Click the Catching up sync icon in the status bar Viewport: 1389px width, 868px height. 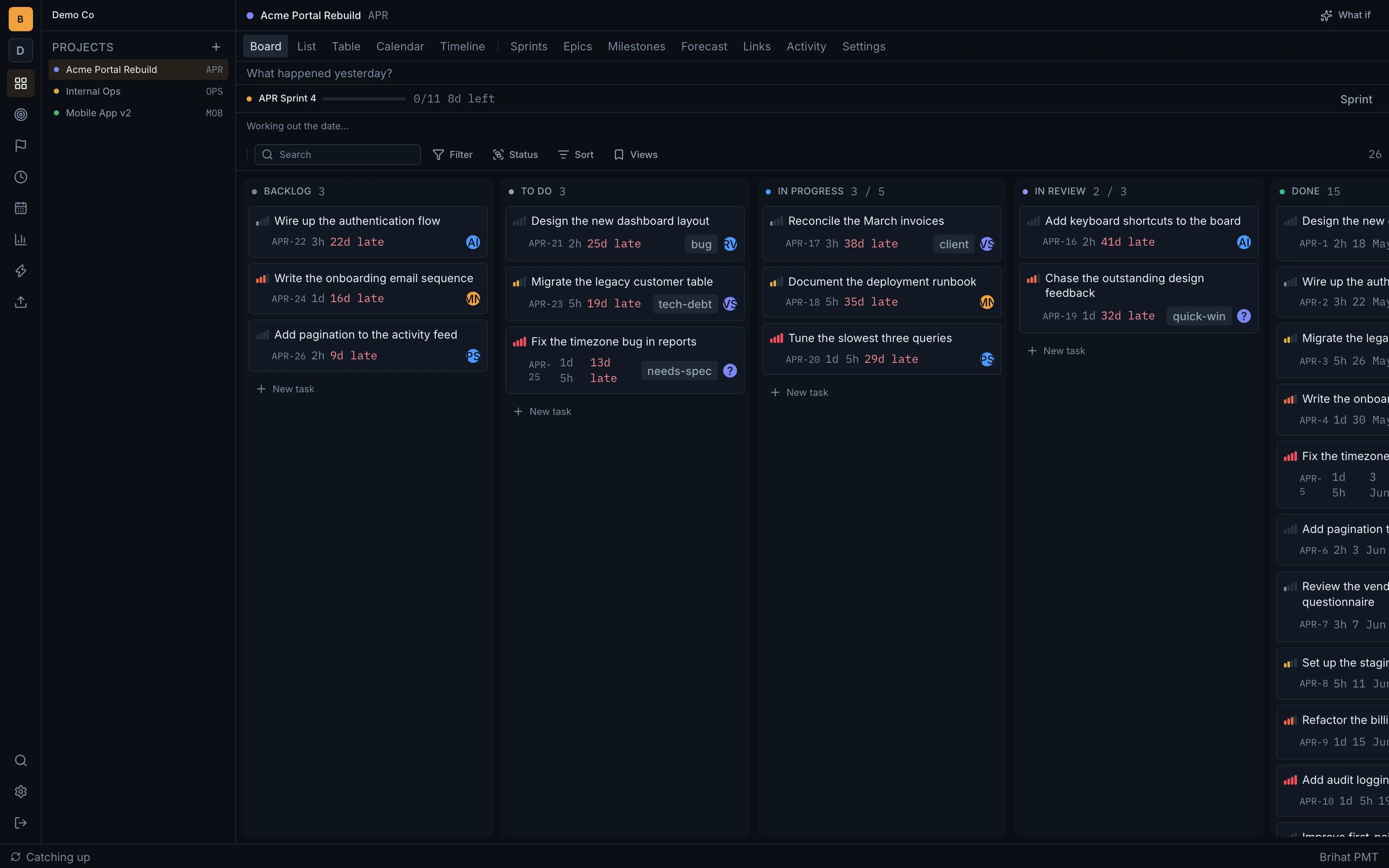[x=16, y=857]
